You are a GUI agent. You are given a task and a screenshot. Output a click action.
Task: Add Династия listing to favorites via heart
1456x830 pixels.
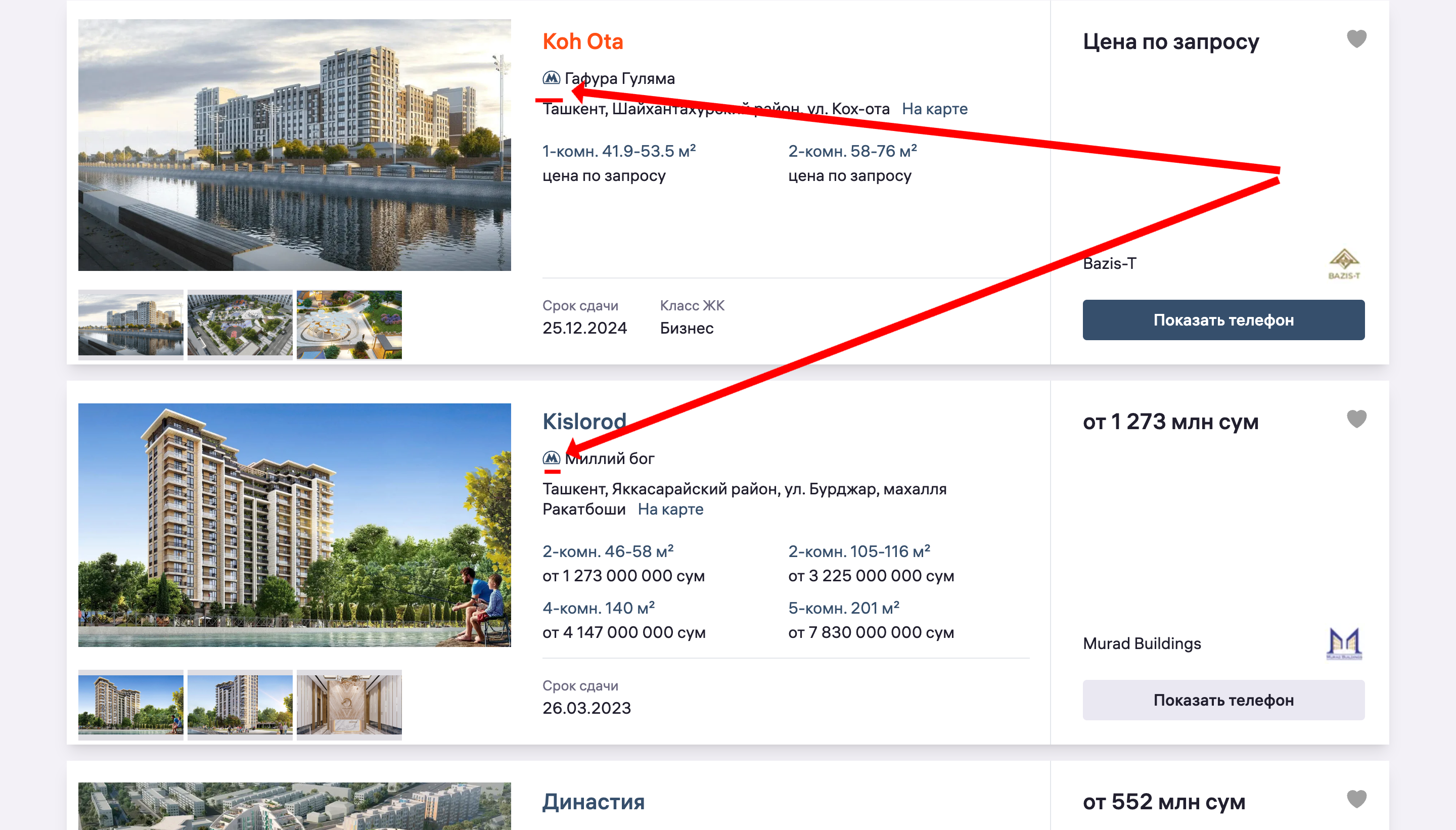pyautogui.click(x=1356, y=799)
